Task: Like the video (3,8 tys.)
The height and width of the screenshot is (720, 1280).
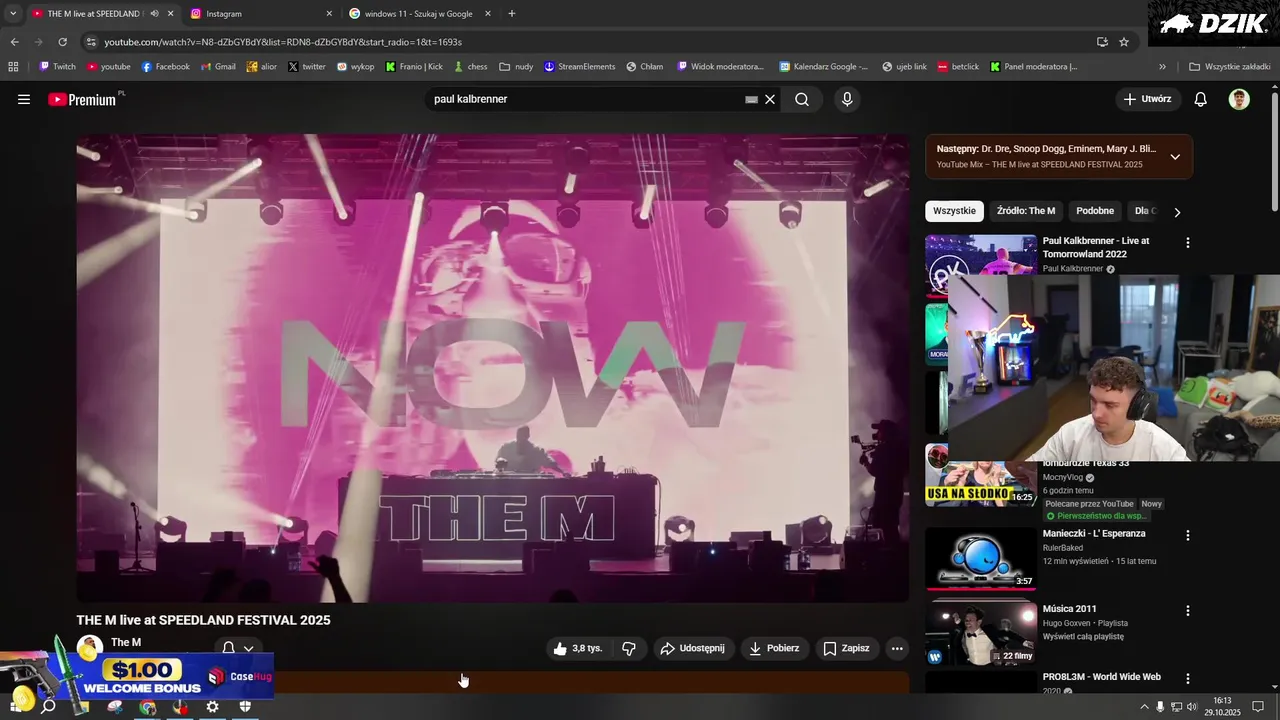Action: click(578, 648)
